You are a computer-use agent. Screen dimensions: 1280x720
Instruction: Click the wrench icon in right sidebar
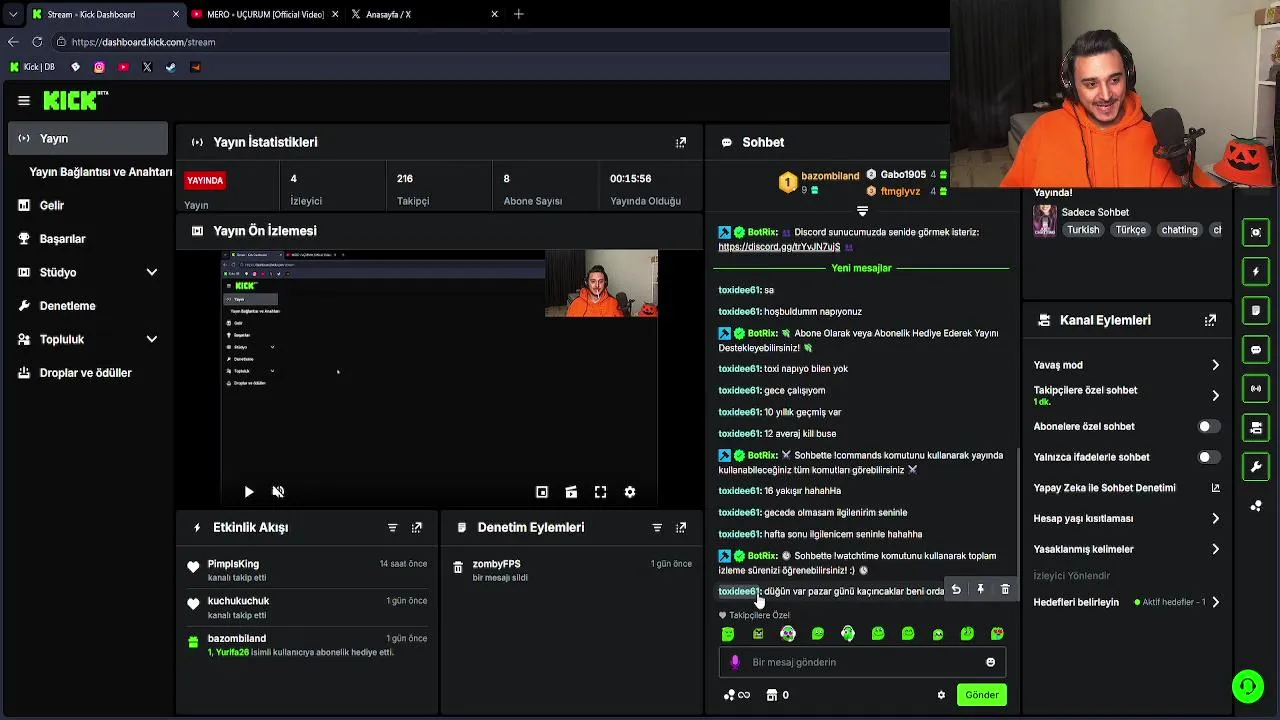coord(1256,467)
